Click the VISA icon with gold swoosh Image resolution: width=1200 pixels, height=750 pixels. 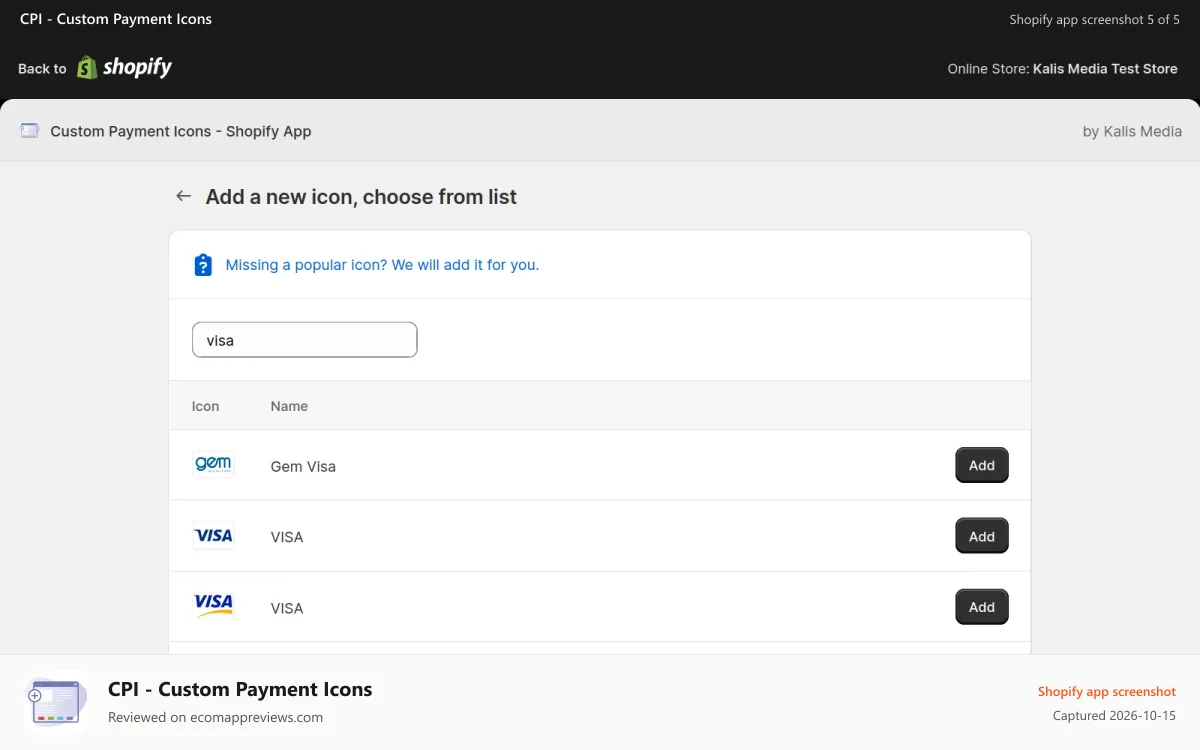coord(213,606)
